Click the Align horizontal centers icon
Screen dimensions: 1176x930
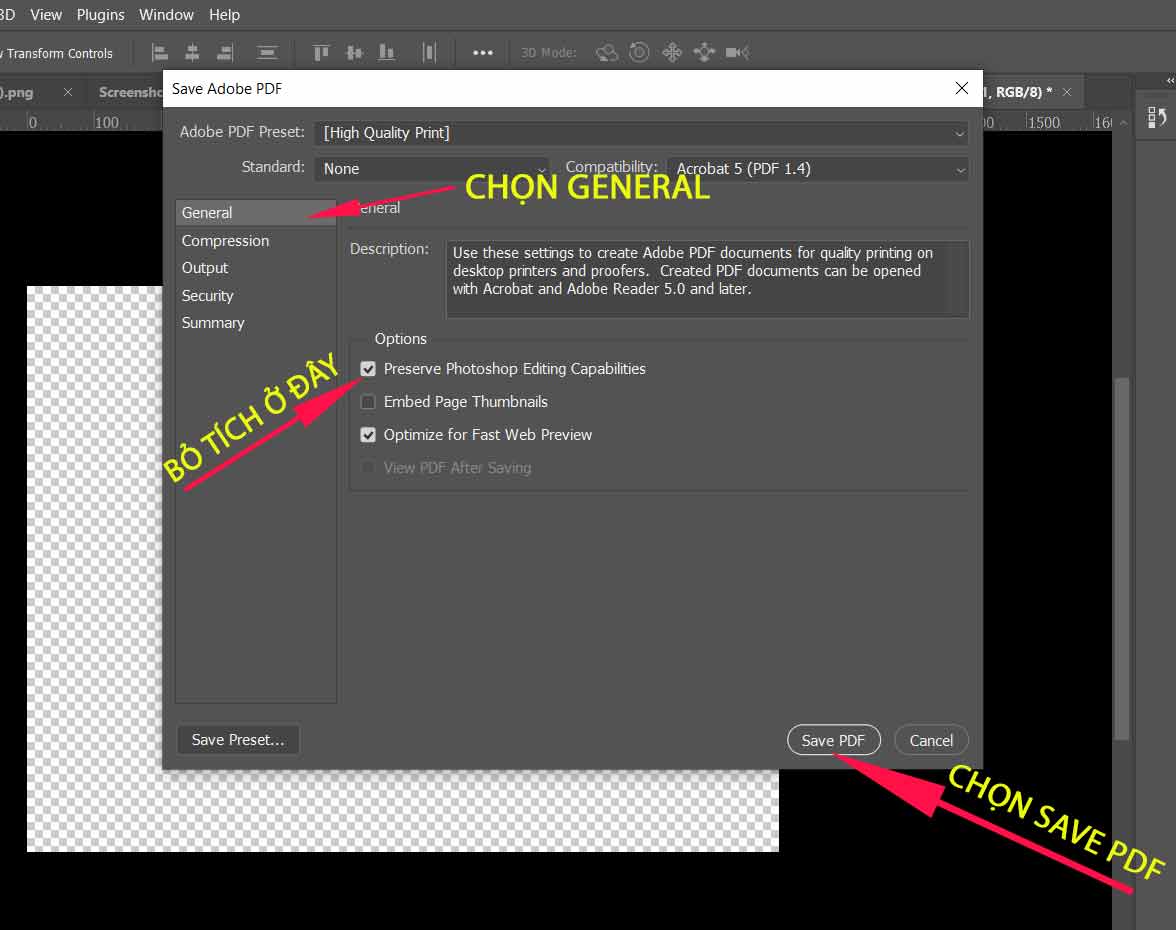(x=192, y=52)
